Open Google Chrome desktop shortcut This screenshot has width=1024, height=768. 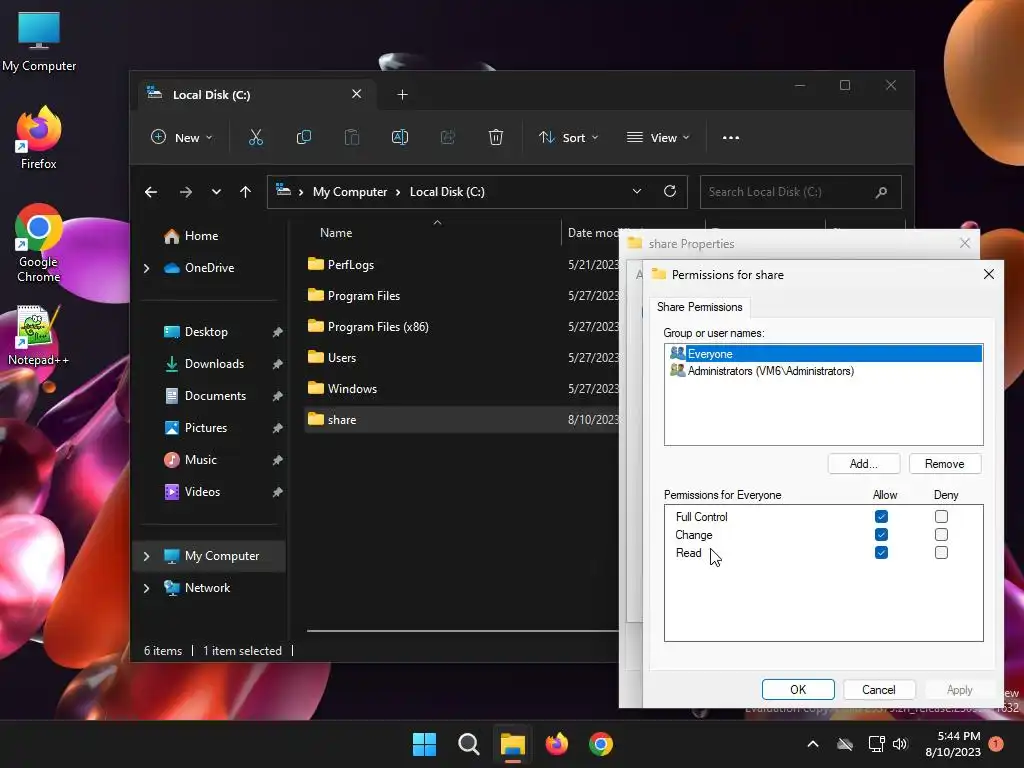click(39, 243)
